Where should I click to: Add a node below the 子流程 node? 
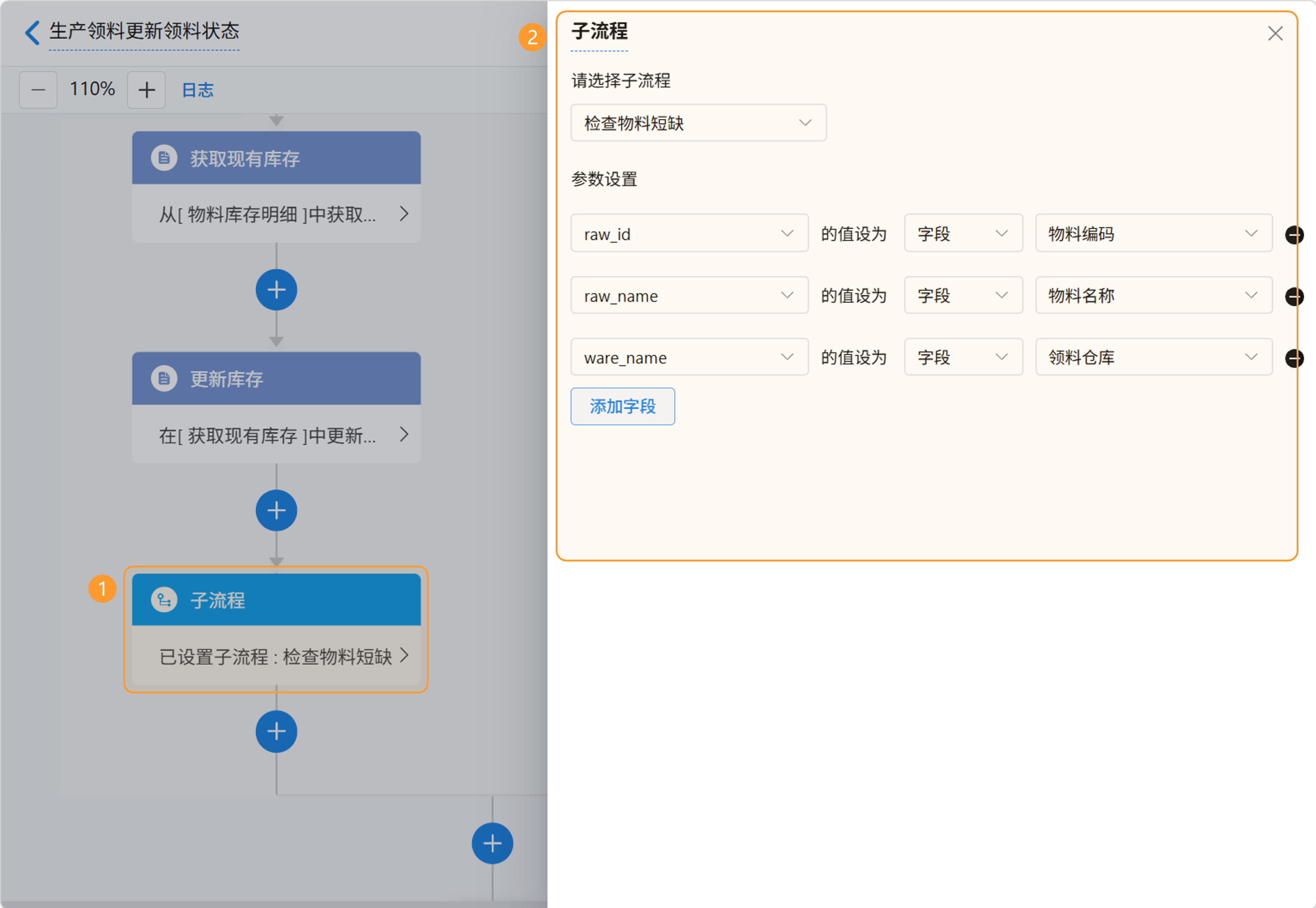[x=277, y=731]
